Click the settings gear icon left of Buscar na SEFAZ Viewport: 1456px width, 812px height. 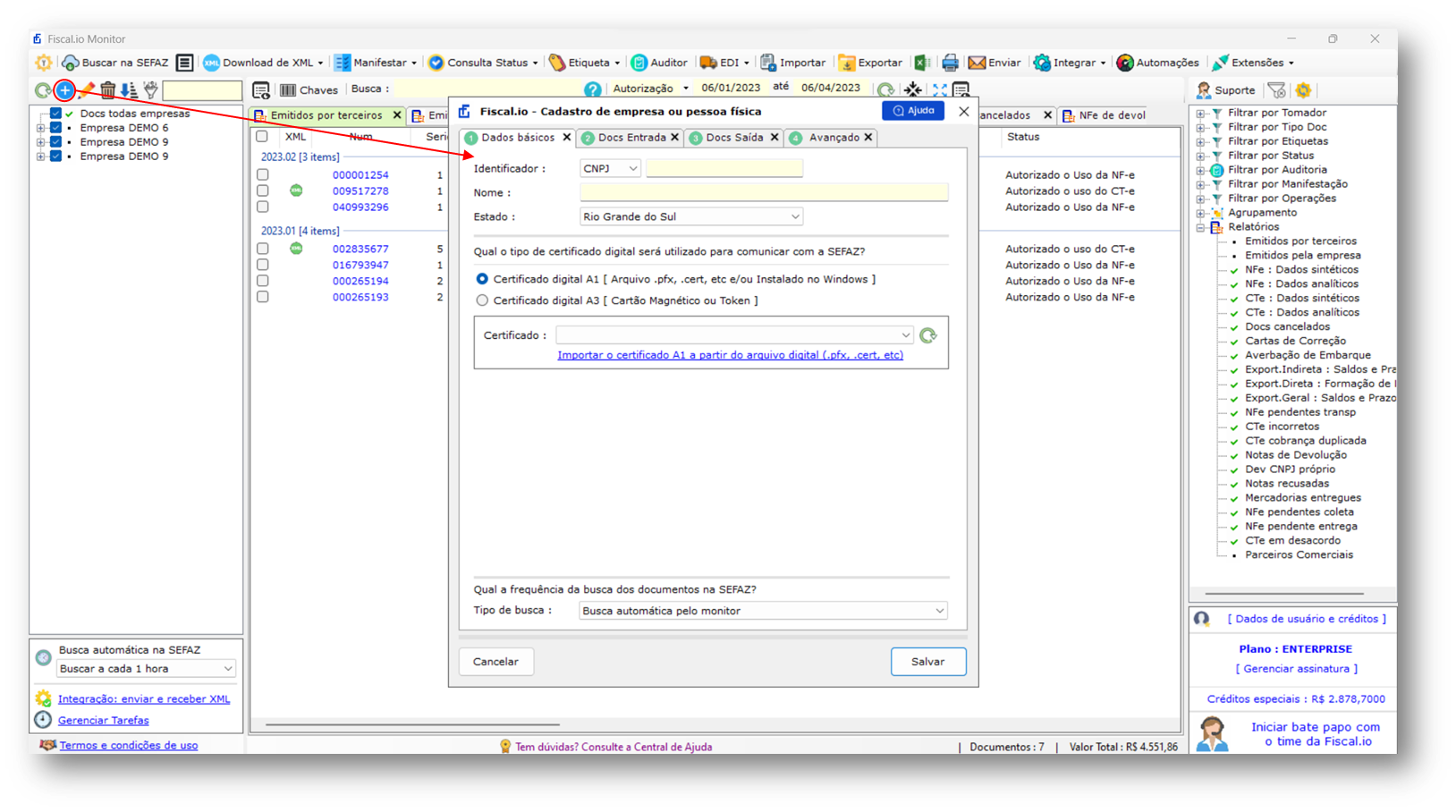pyautogui.click(x=43, y=63)
